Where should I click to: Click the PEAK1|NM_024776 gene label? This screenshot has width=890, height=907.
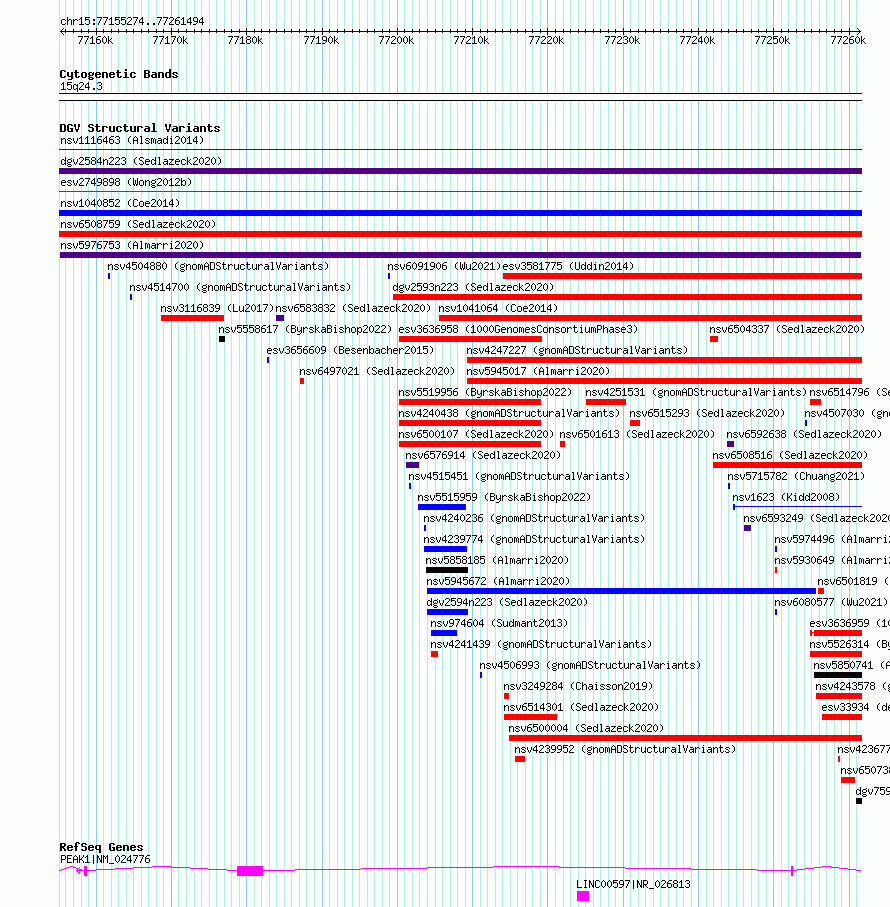(105, 860)
